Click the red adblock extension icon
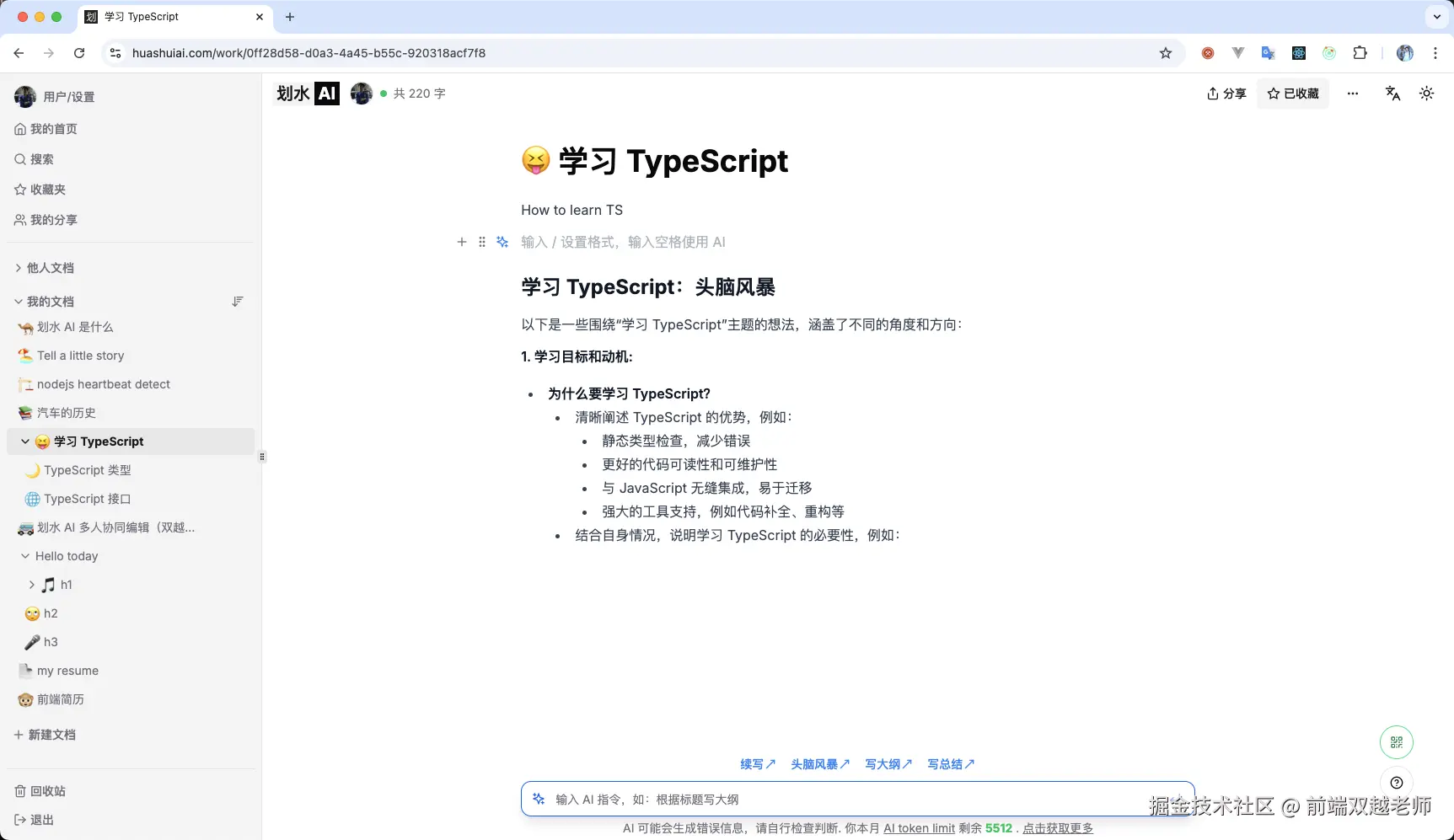Viewport: 1454px width, 840px height. (1208, 53)
